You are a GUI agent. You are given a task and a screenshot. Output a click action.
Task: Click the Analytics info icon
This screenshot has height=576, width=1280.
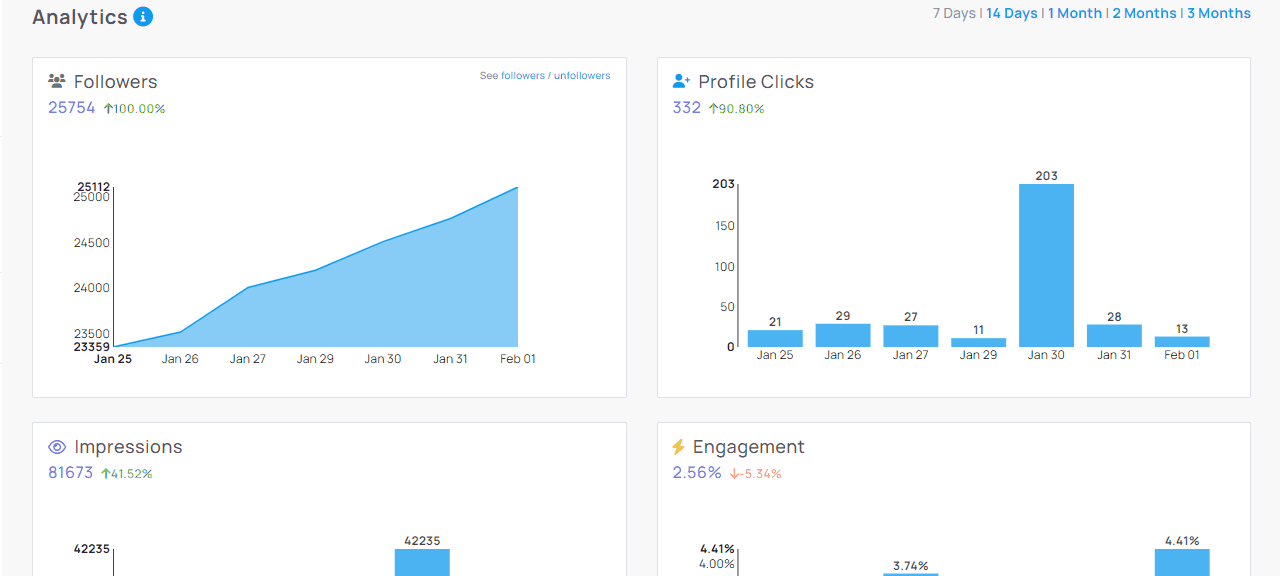click(x=143, y=17)
